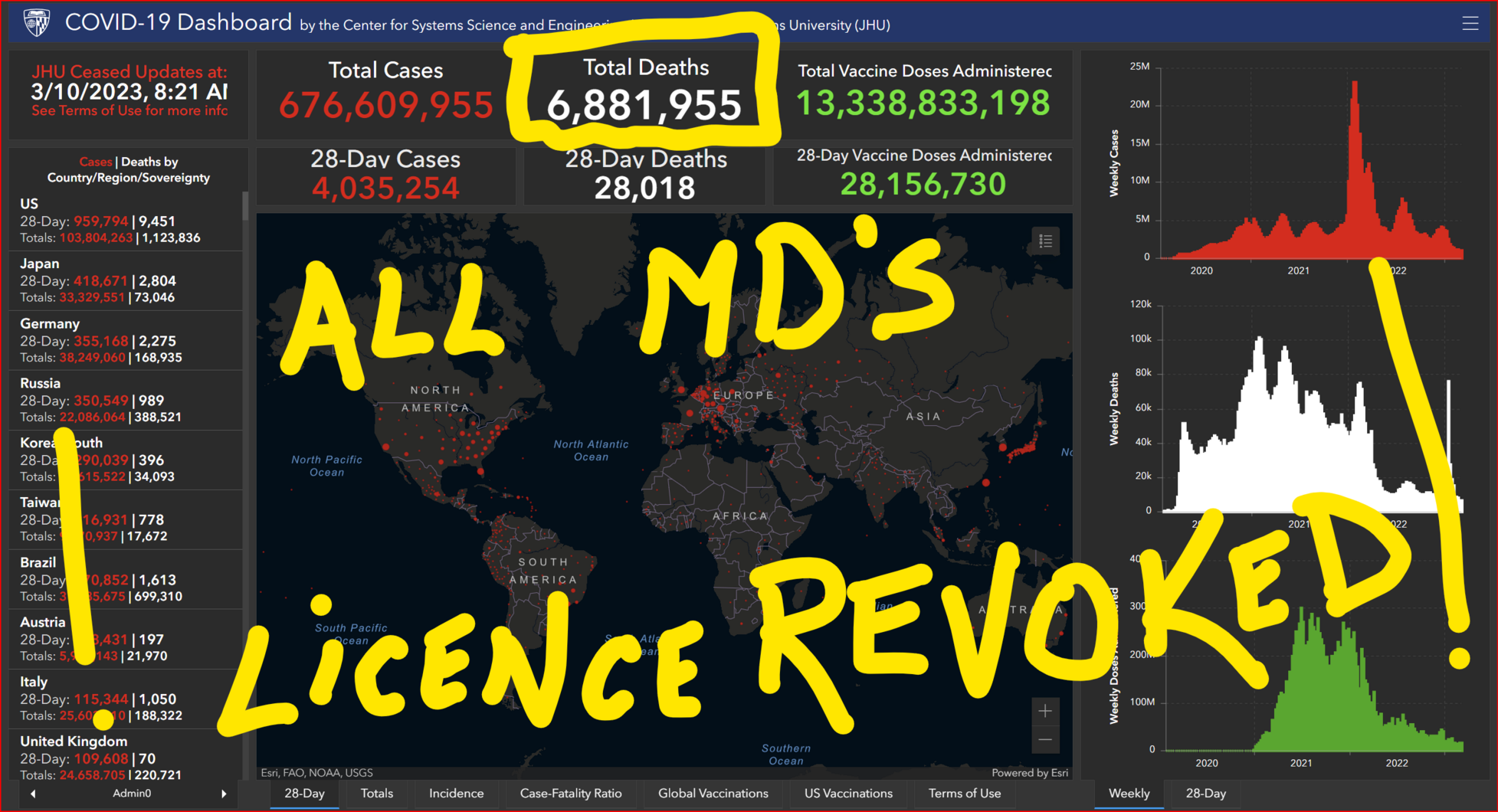Image resolution: width=1498 pixels, height=812 pixels.
Task: Switch charts to 28-Day view
Action: click(x=1205, y=794)
